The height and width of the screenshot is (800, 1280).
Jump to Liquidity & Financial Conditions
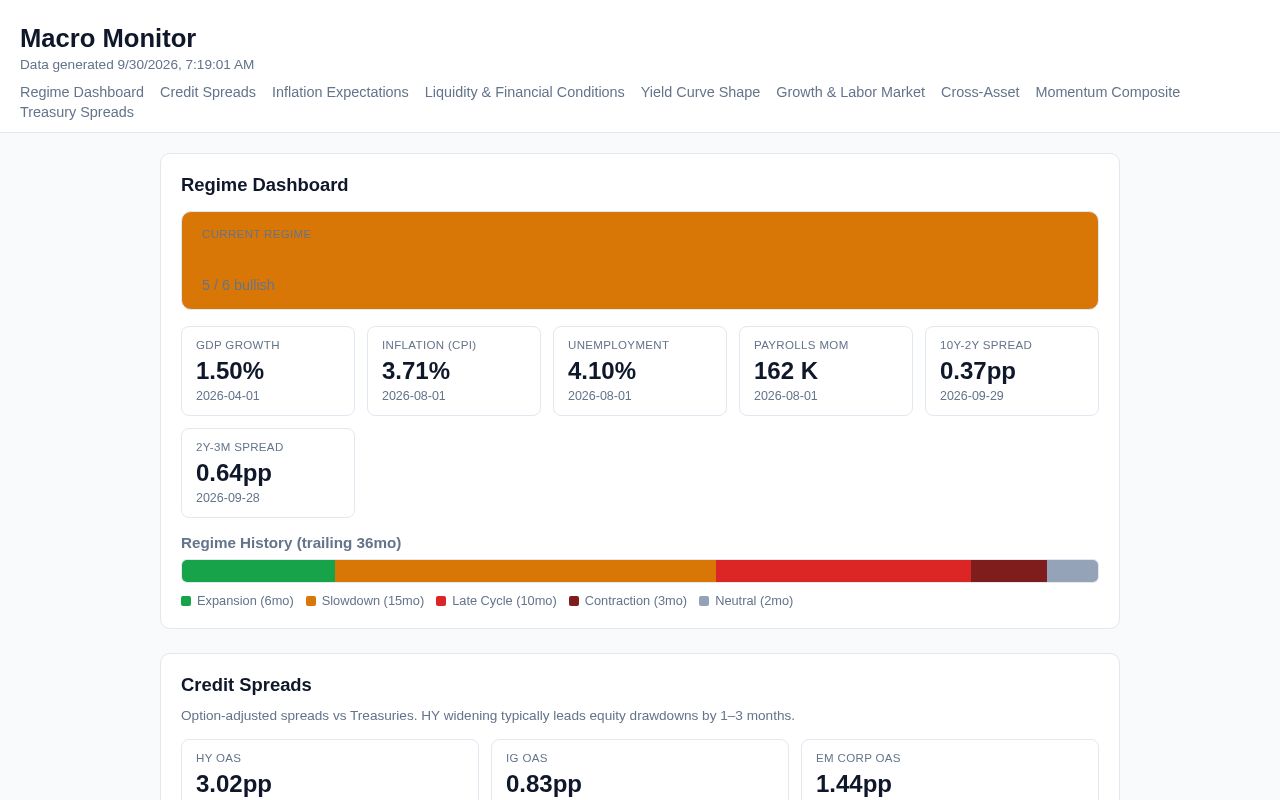pos(525,92)
